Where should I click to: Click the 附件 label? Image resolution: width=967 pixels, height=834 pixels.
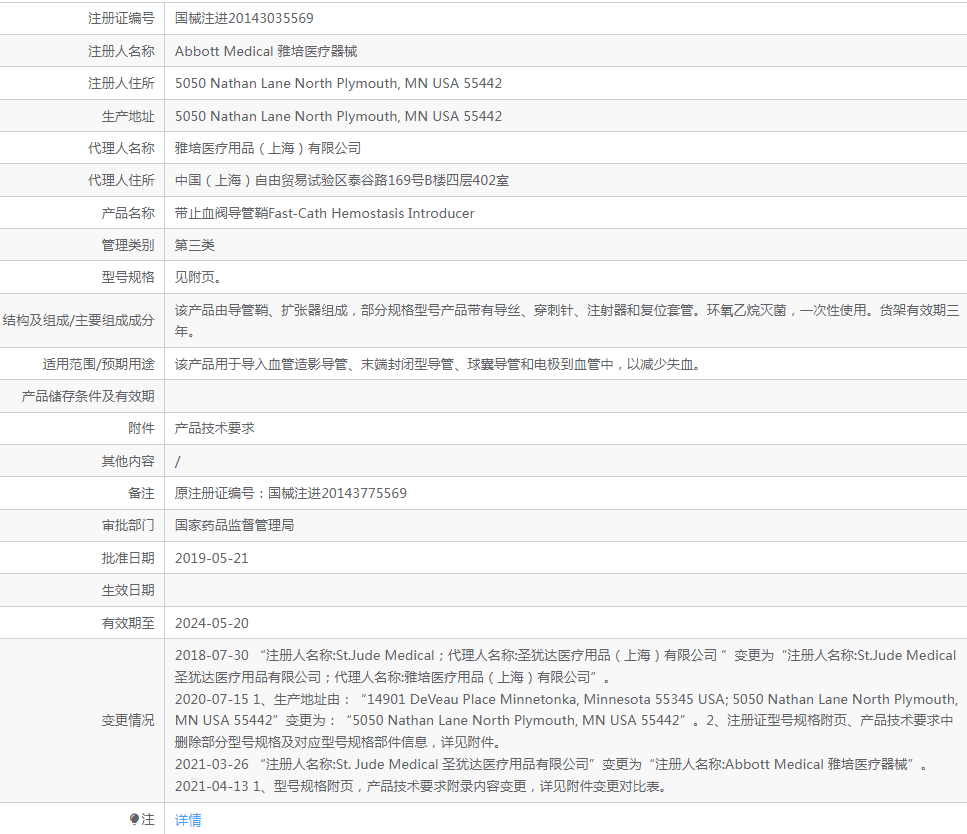tap(141, 429)
